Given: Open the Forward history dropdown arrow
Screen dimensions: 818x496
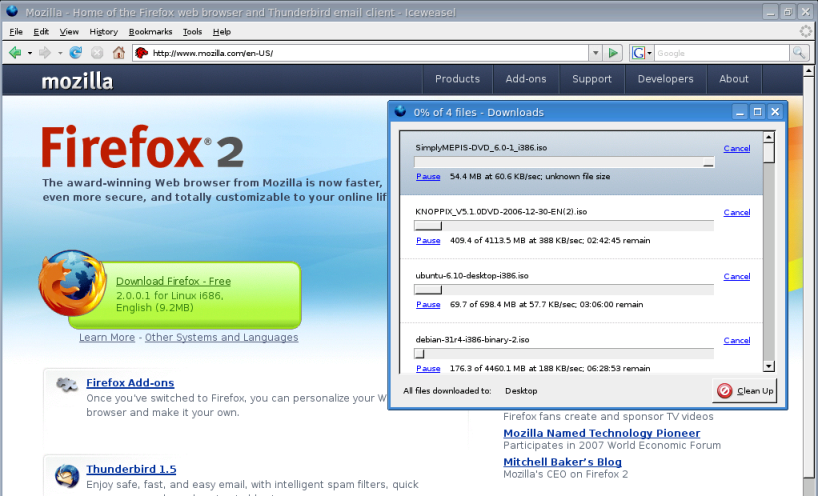Looking at the screenshot, I should pyautogui.click(x=60, y=53).
